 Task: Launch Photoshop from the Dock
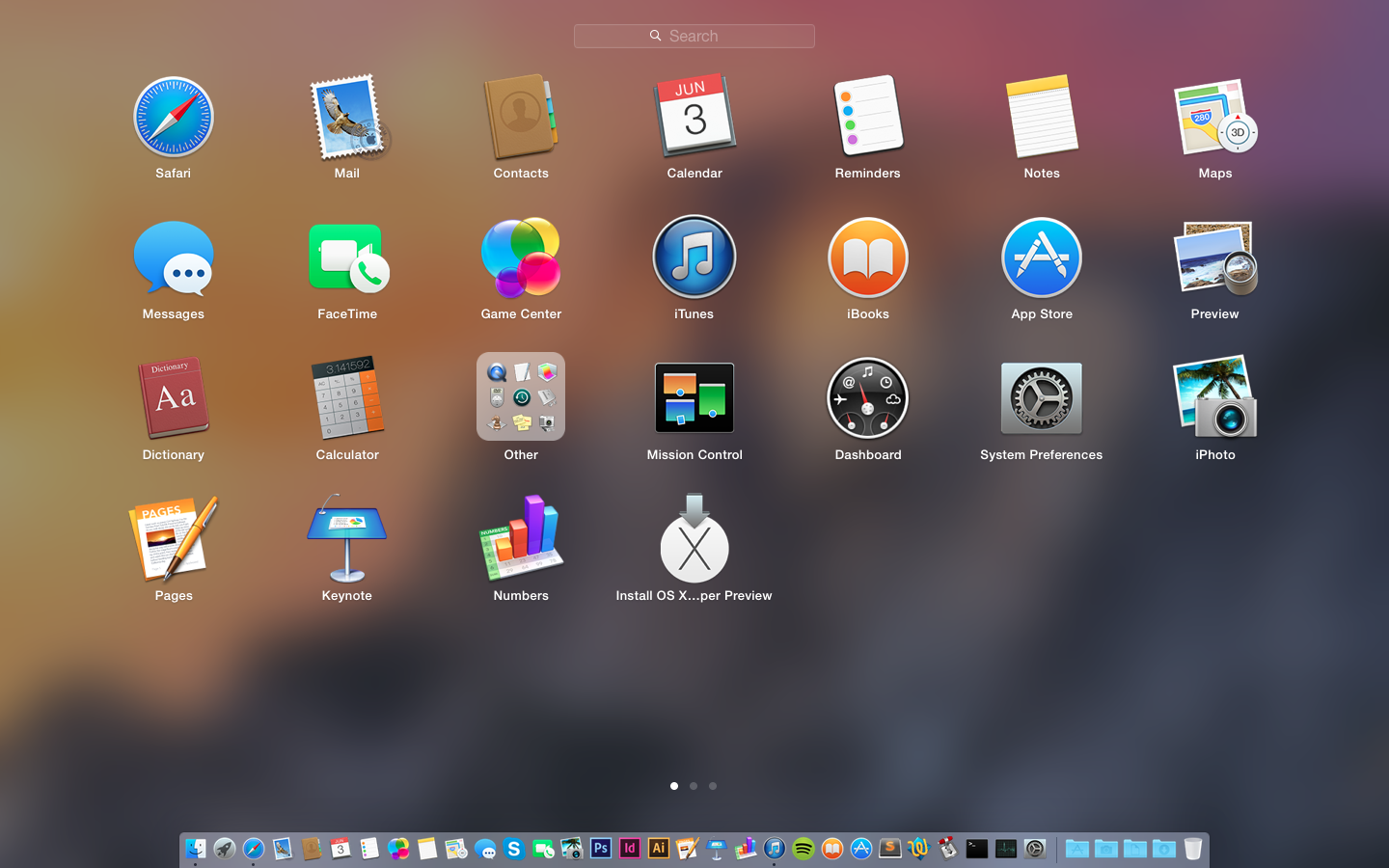(601, 849)
